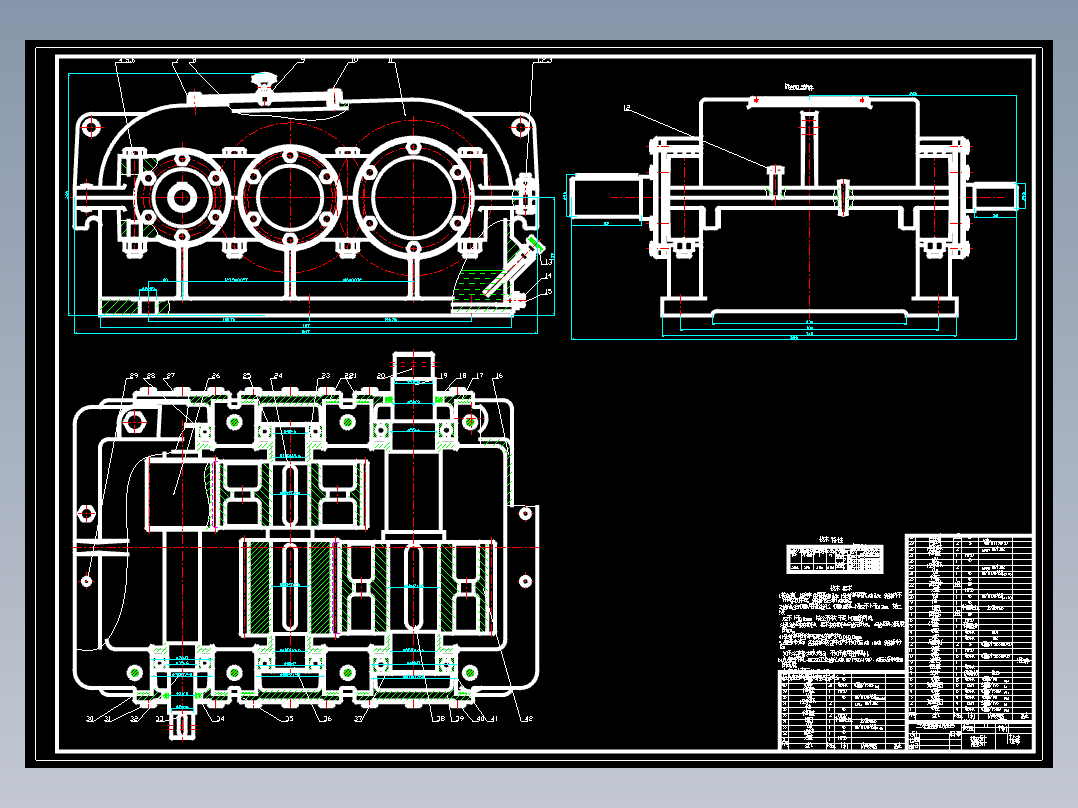Click part callout number 10 above inspection cover
Screen dimensions: 1078x808
(354, 61)
